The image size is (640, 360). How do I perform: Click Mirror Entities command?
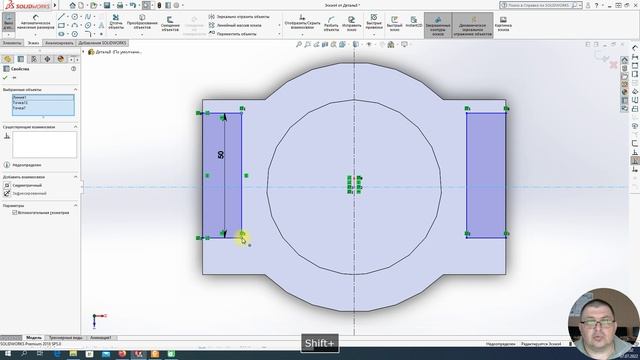pyautogui.click(x=239, y=17)
